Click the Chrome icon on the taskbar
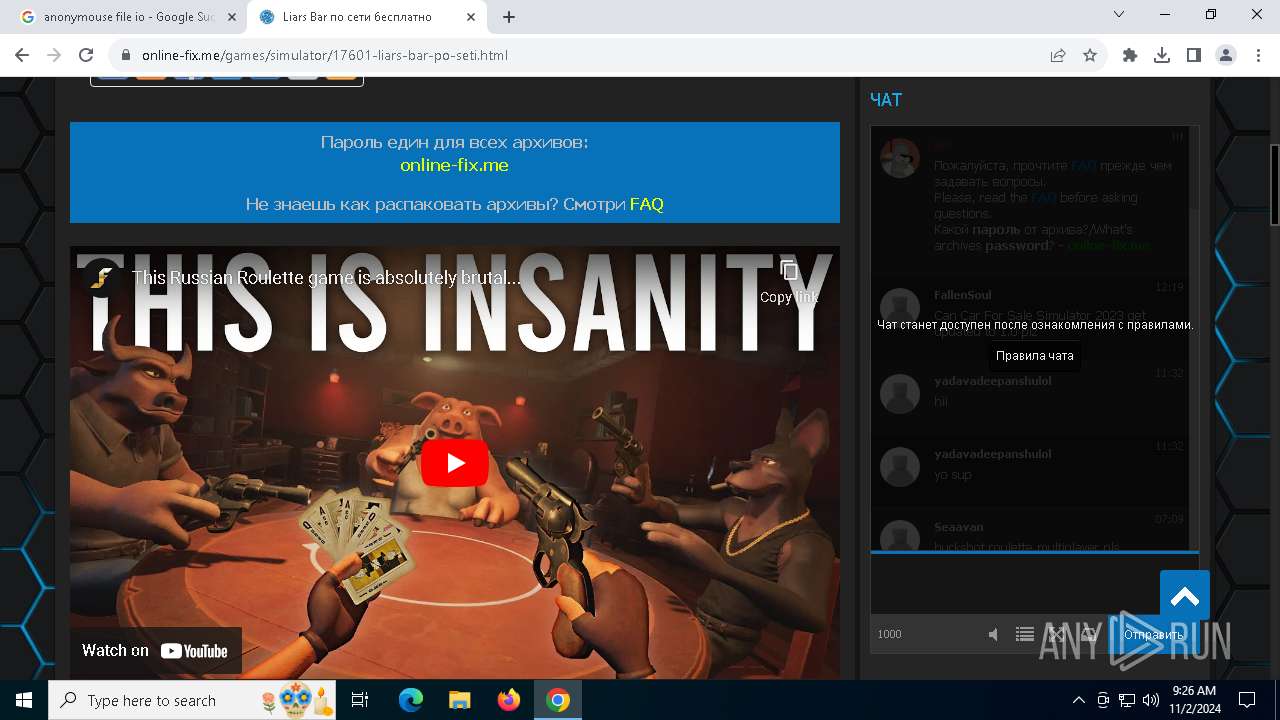This screenshot has width=1280, height=720. click(x=558, y=700)
